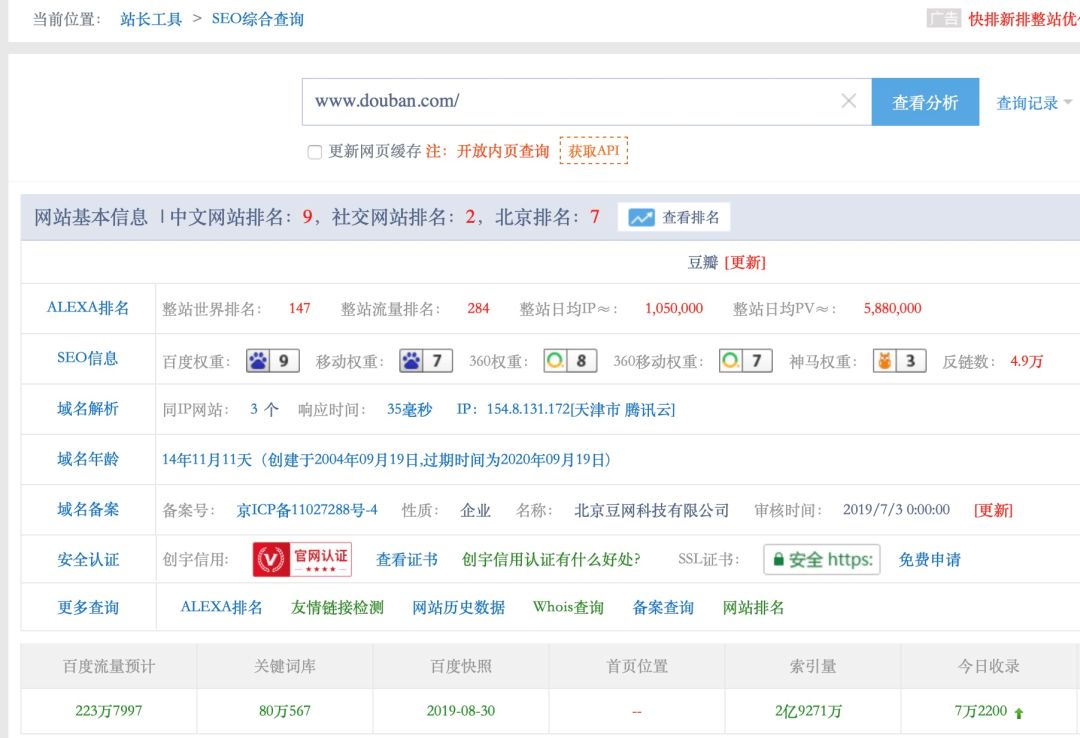
Task: Click the Shenma weight badge 3
Action: point(899,361)
